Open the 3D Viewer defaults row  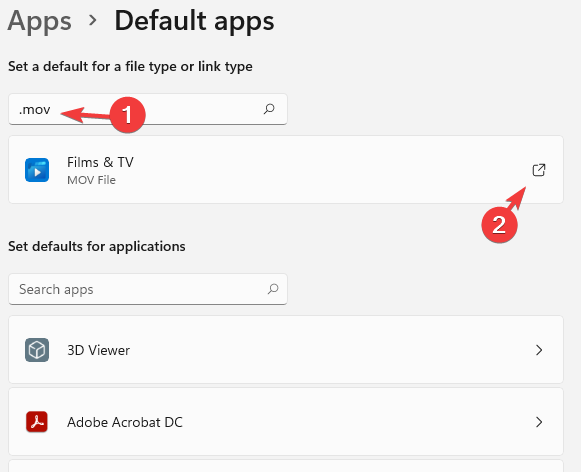[286, 349]
